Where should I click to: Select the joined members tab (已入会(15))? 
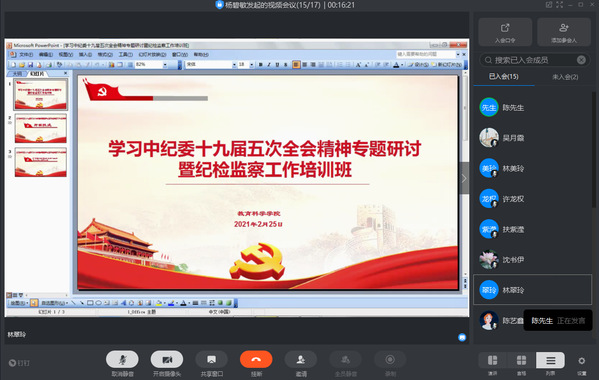point(503,77)
